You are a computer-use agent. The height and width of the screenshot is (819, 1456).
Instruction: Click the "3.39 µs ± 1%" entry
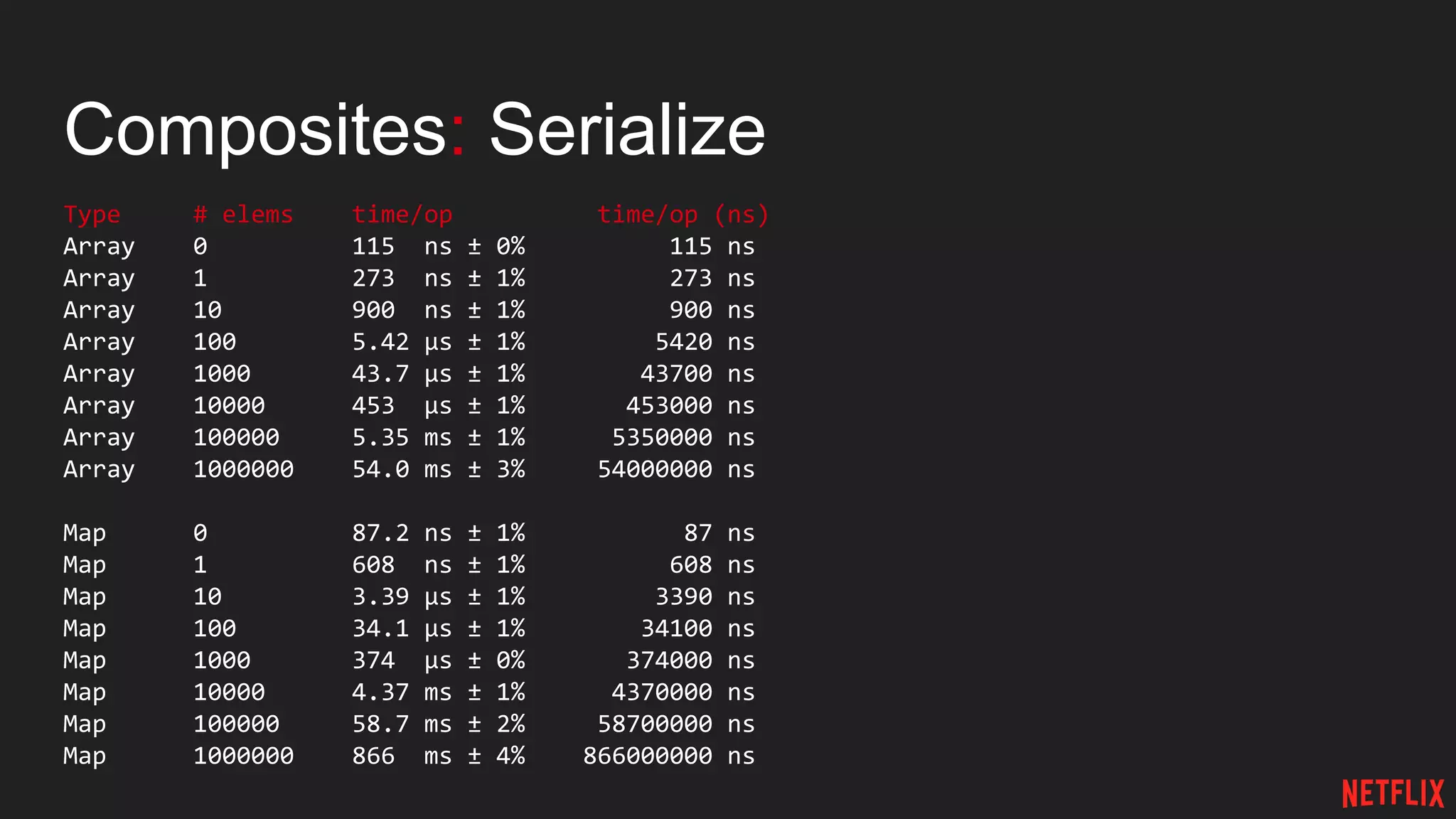[438, 596]
